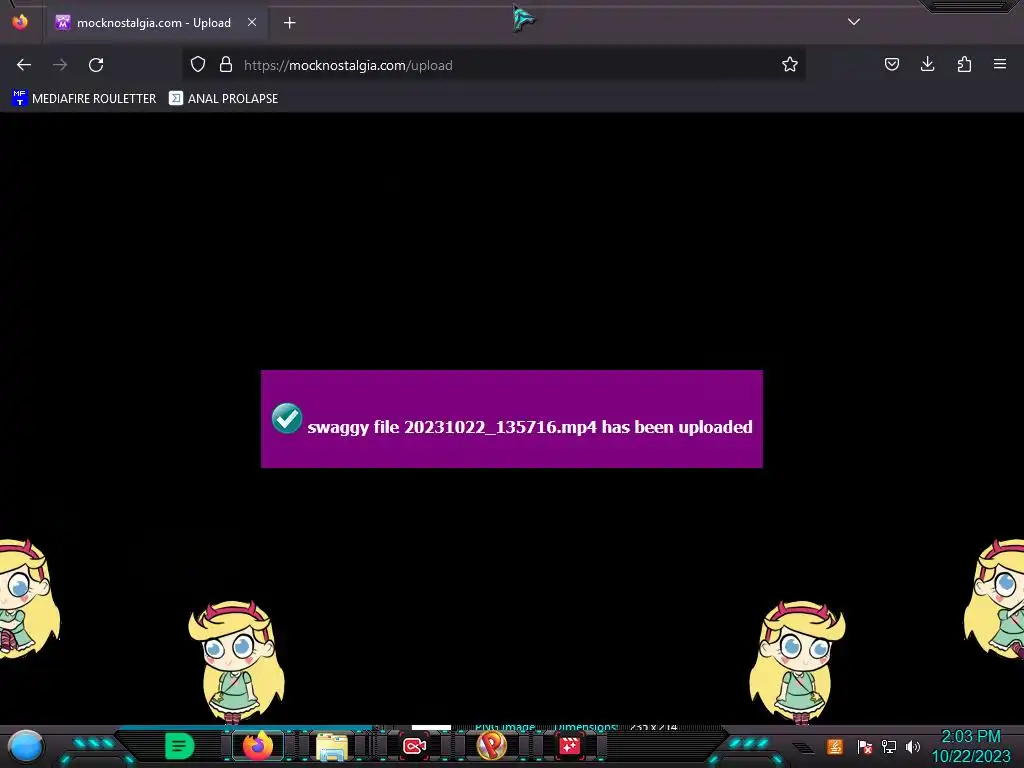Open the volume speaker tray icon
Screen dimensions: 1024x768
click(x=913, y=746)
